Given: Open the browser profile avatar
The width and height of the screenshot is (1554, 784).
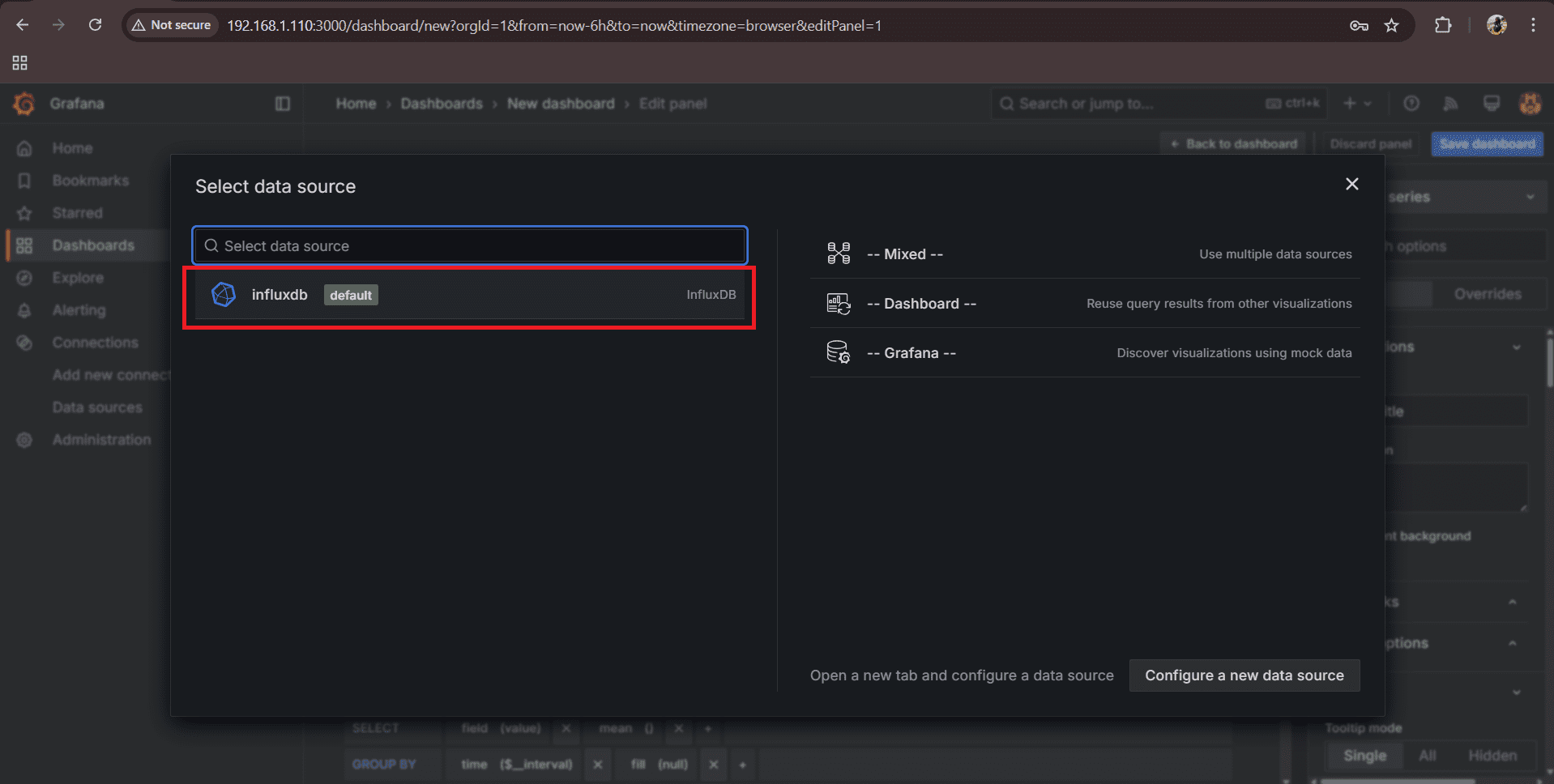Looking at the screenshot, I should (x=1496, y=25).
